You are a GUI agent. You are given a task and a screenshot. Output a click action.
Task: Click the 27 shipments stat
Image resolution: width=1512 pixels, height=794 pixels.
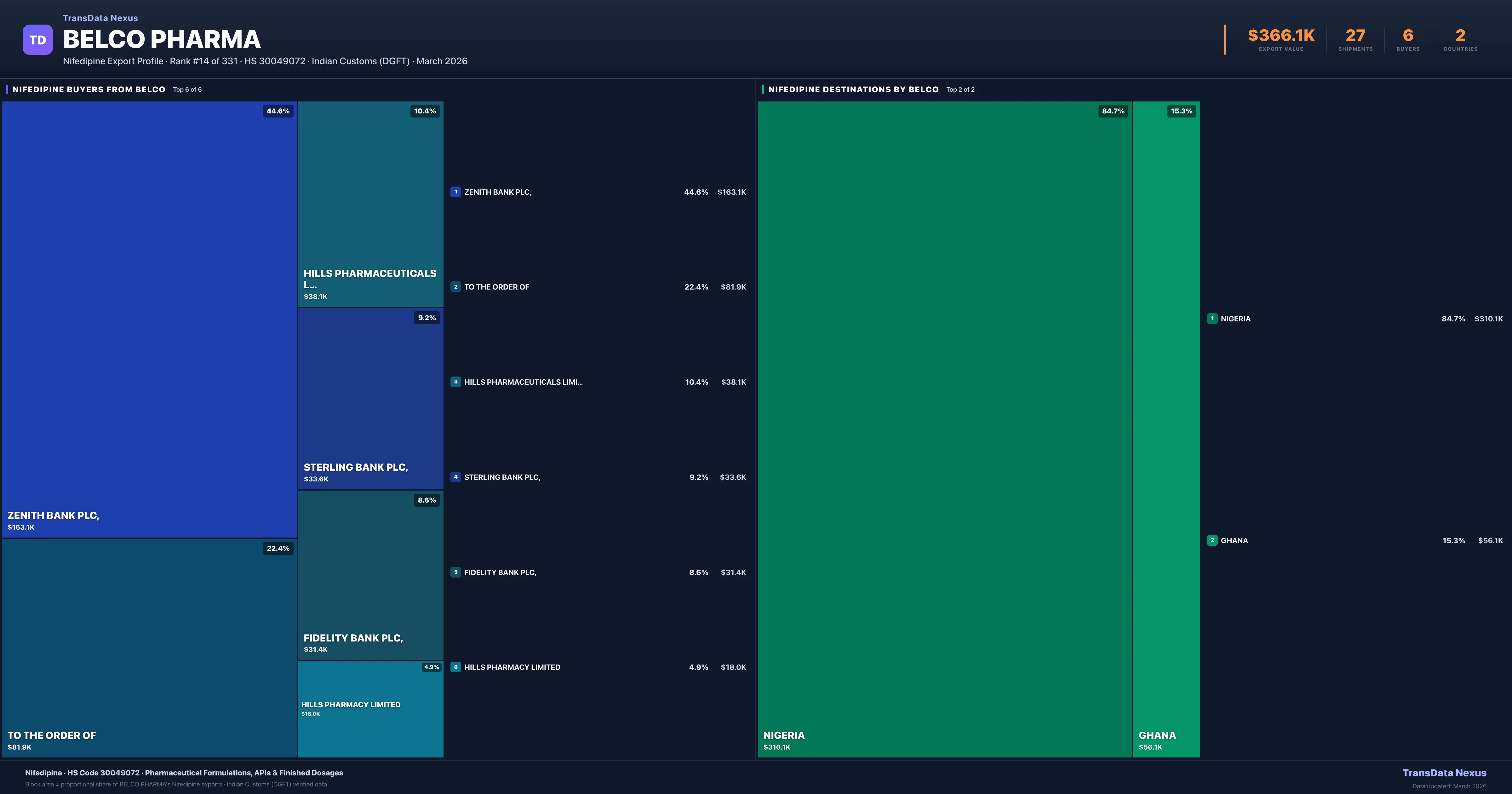1355,36
